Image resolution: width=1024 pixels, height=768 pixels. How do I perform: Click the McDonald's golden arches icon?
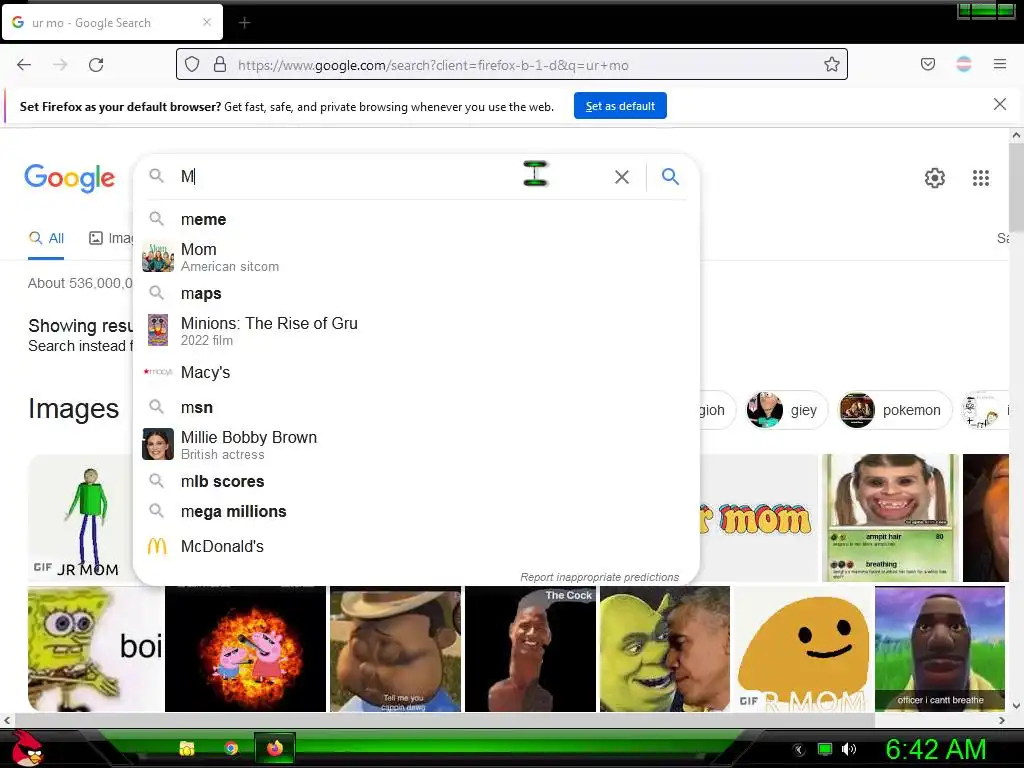tap(157, 546)
